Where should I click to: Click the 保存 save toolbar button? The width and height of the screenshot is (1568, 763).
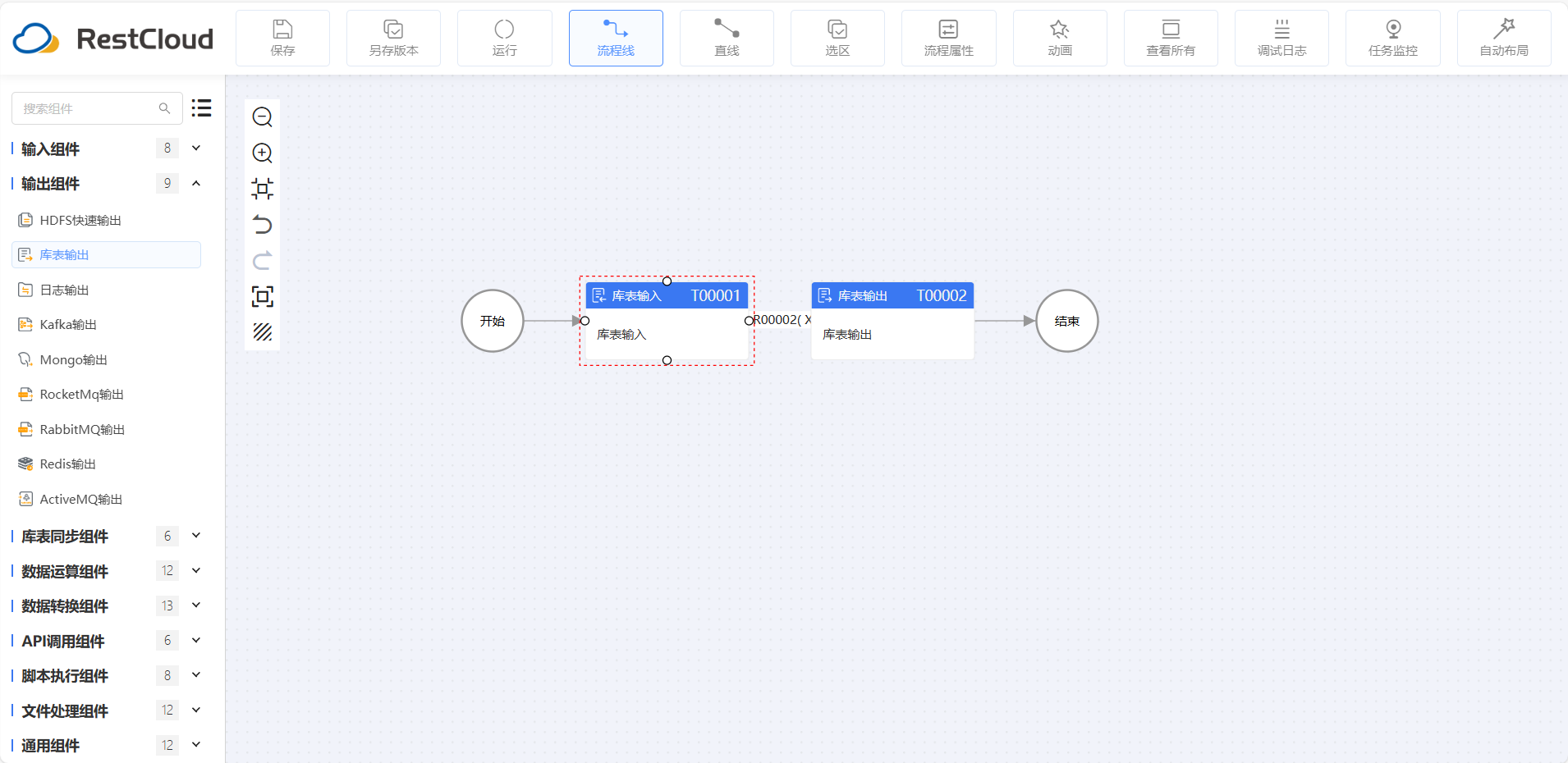click(x=282, y=39)
